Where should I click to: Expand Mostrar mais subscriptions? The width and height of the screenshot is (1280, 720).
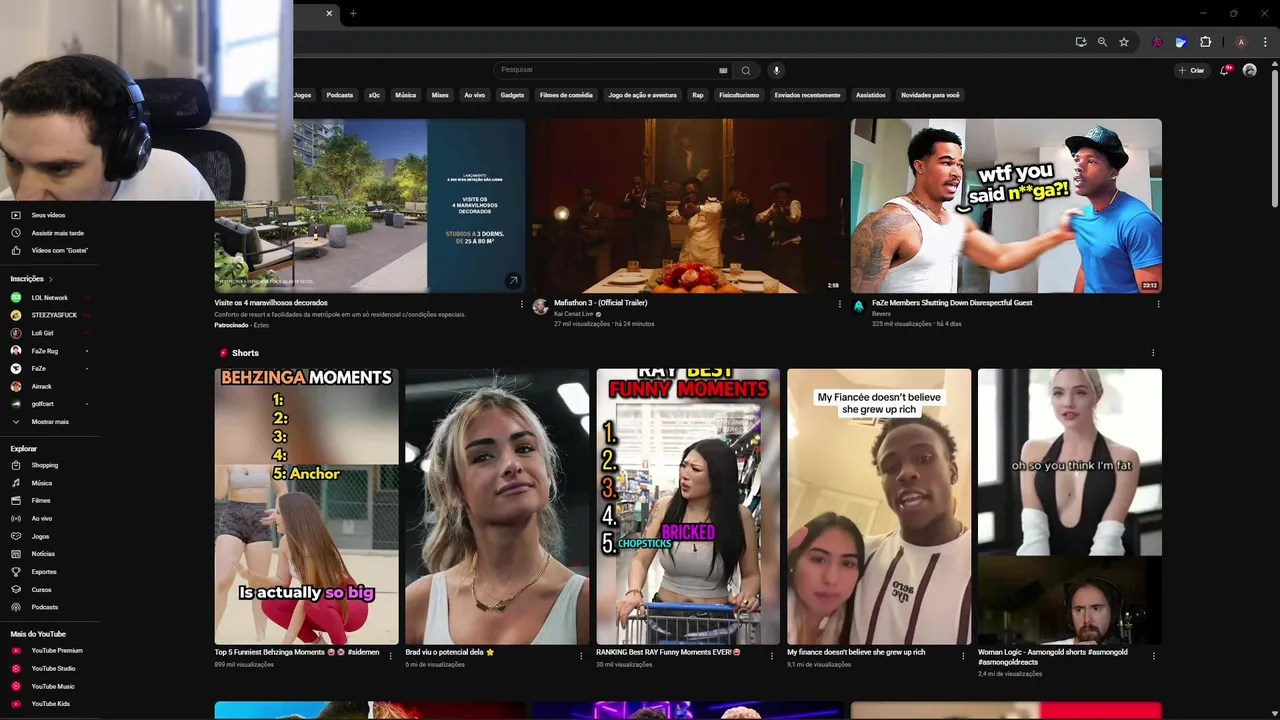coord(50,422)
